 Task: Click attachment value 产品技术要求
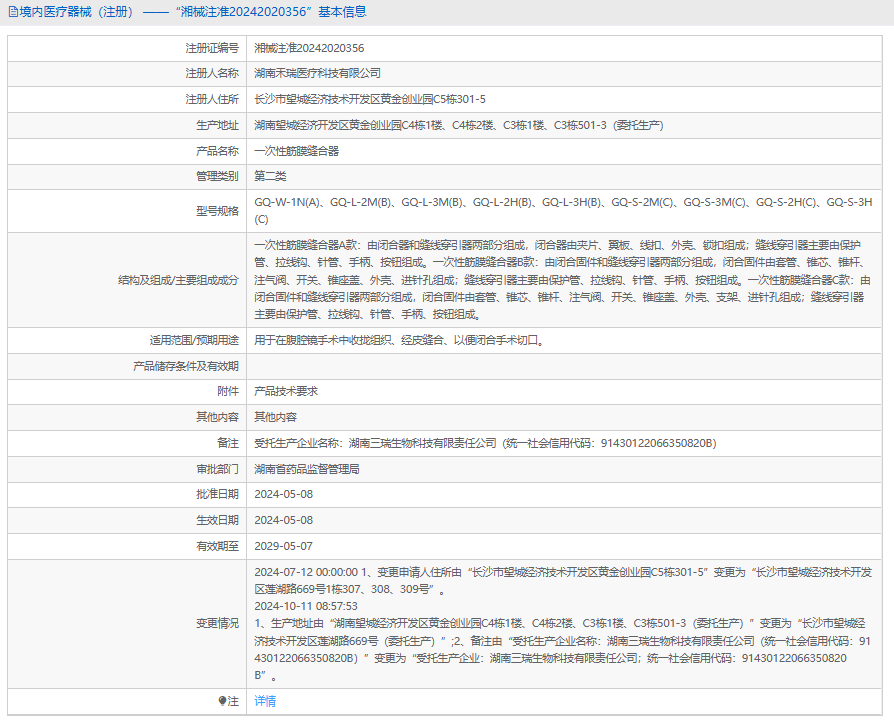pos(286,392)
